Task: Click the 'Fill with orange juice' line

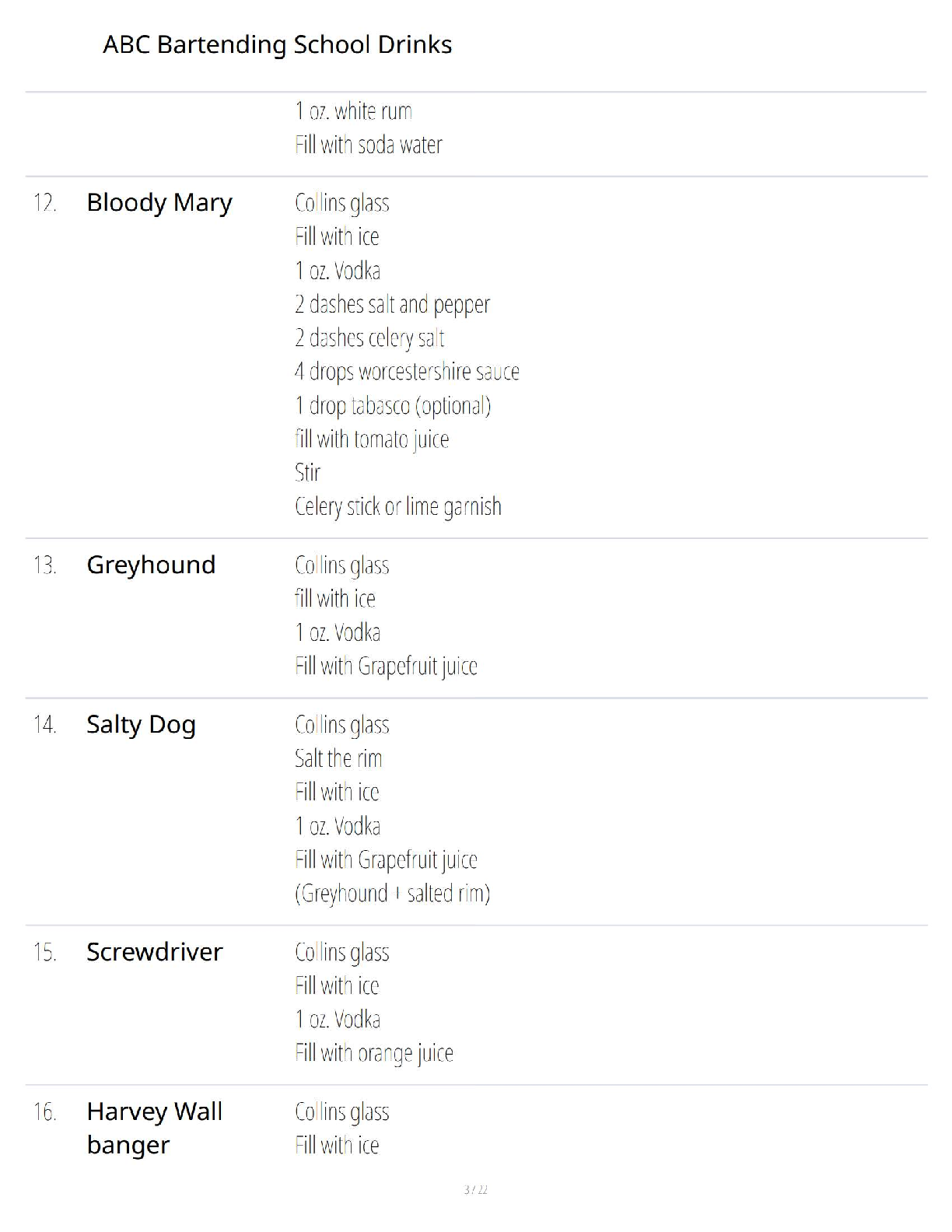Action: pyautogui.click(x=373, y=1053)
